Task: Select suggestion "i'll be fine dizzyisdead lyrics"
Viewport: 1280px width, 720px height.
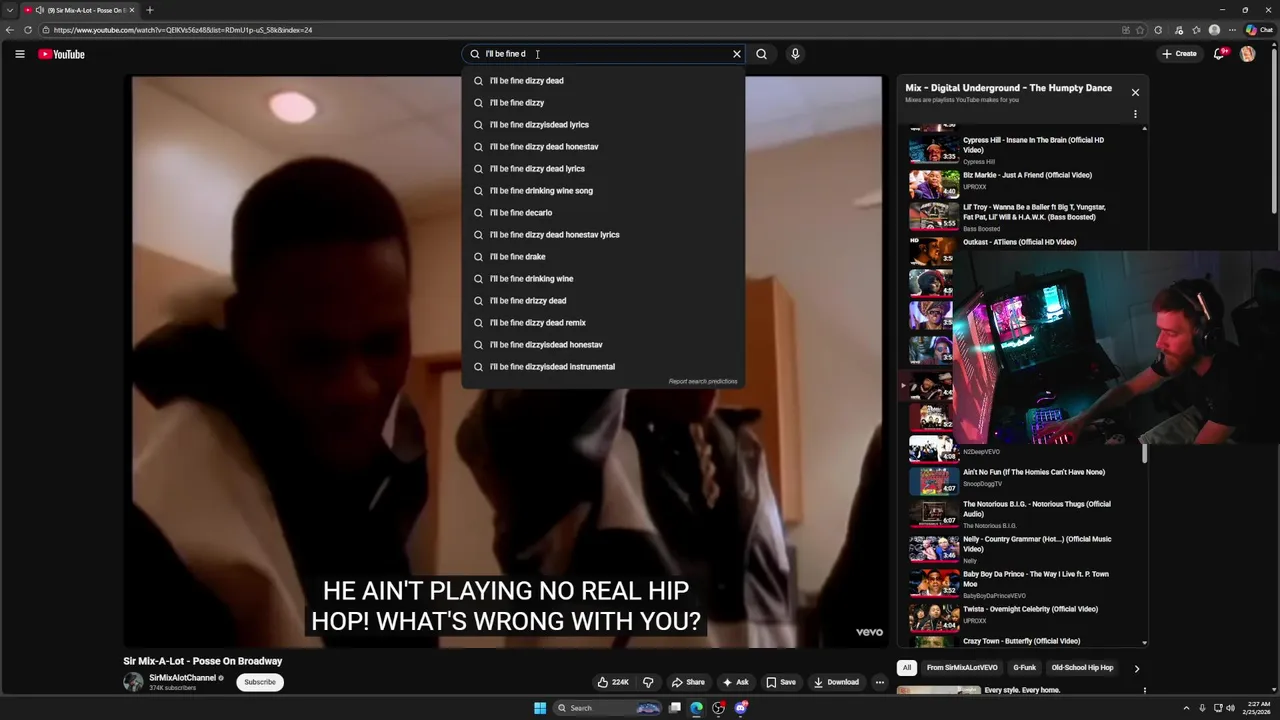Action: click(603, 125)
